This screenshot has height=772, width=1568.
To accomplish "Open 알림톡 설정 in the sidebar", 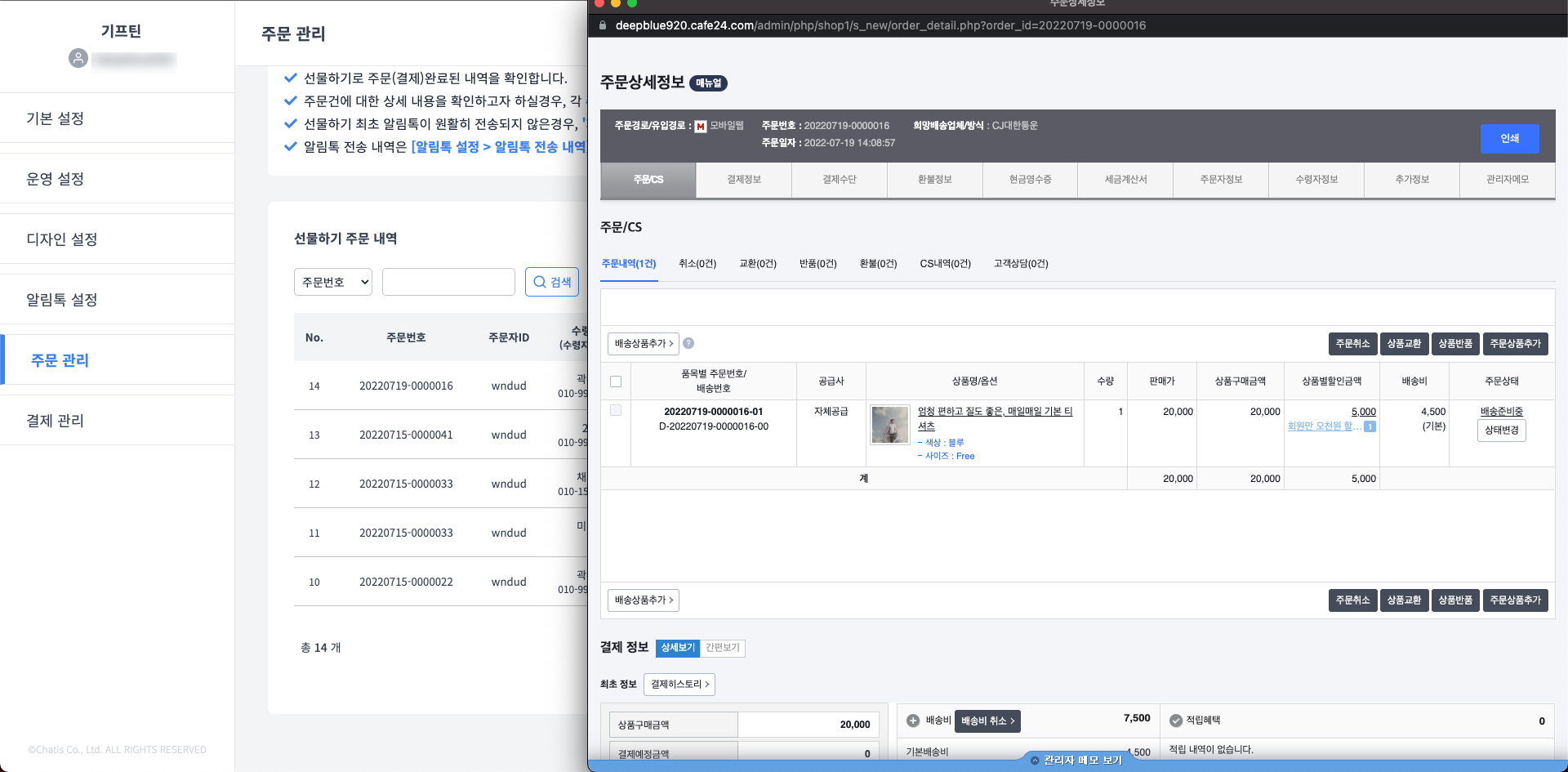I will [62, 300].
